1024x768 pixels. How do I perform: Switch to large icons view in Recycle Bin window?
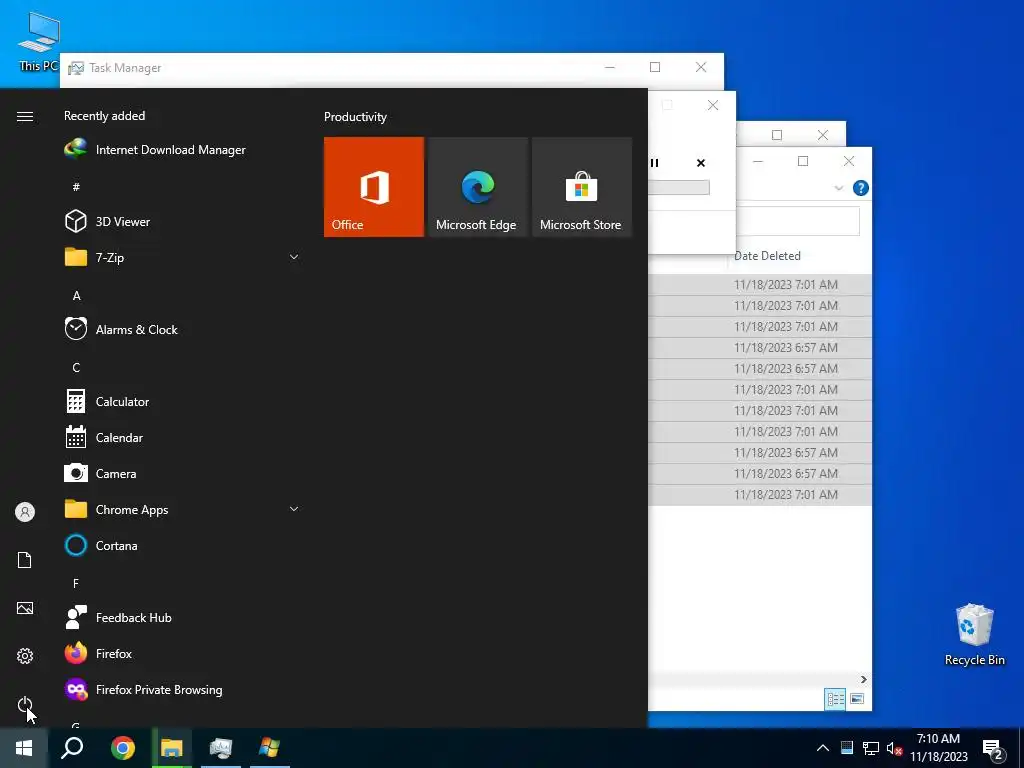[857, 699]
